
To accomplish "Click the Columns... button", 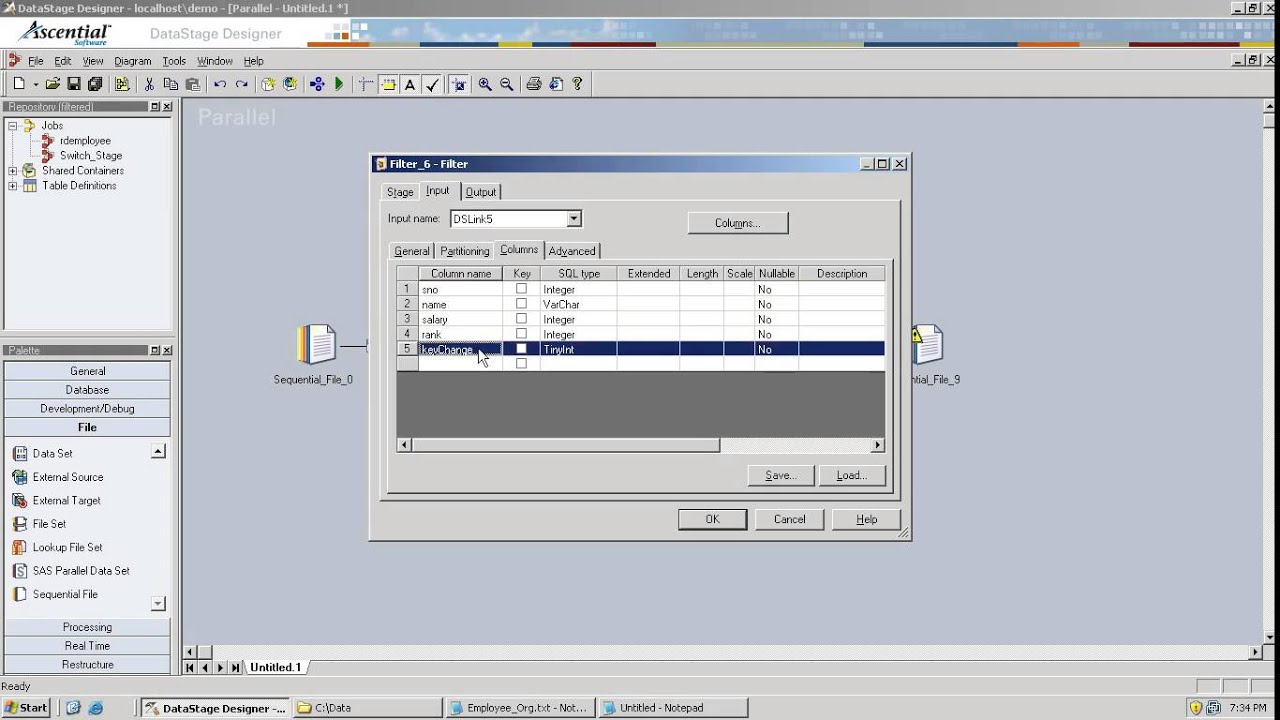I will [738, 223].
